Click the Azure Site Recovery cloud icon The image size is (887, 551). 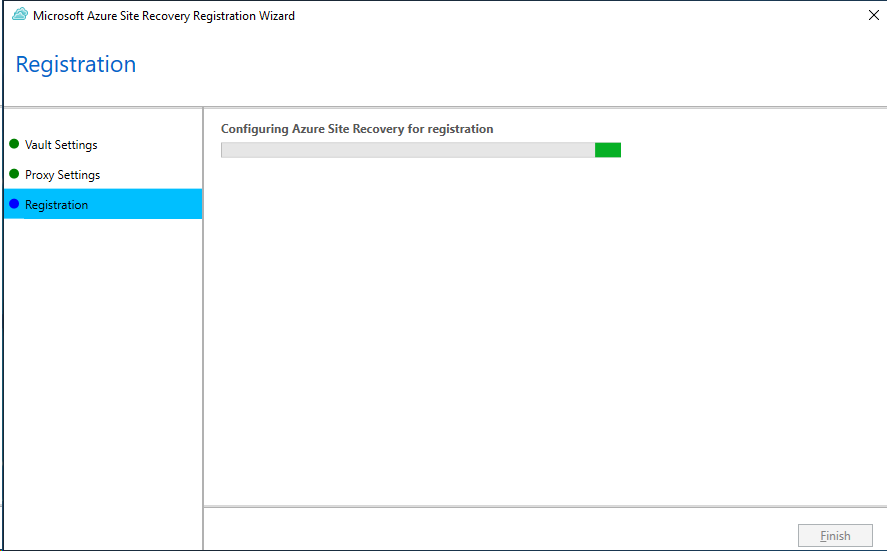20,15
